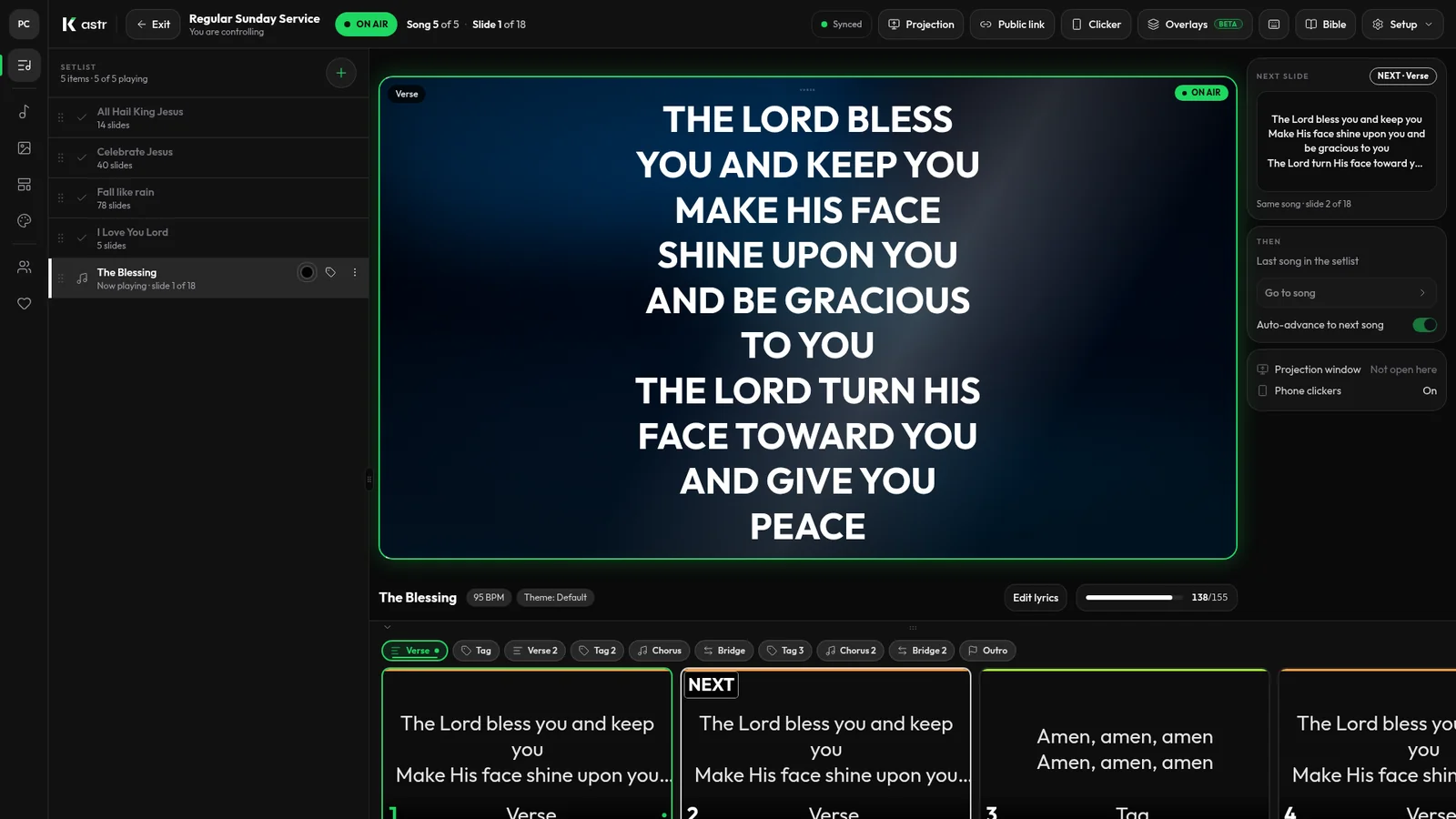The width and height of the screenshot is (1456, 819).
Task: Select the NEXT slide 2 Verse thumbnail
Action: coord(826,744)
